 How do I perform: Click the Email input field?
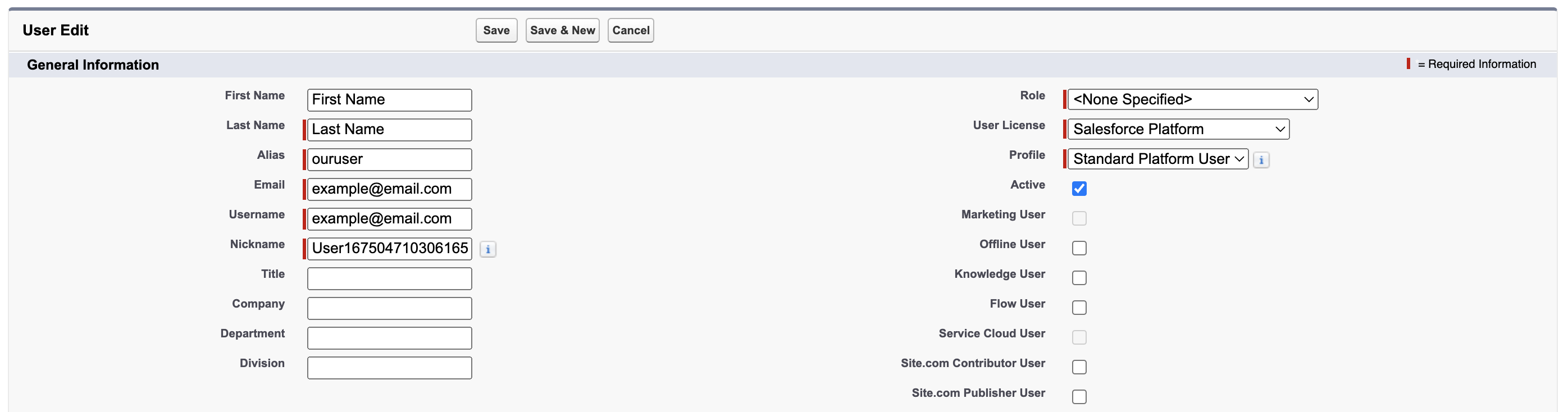click(389, 189)
